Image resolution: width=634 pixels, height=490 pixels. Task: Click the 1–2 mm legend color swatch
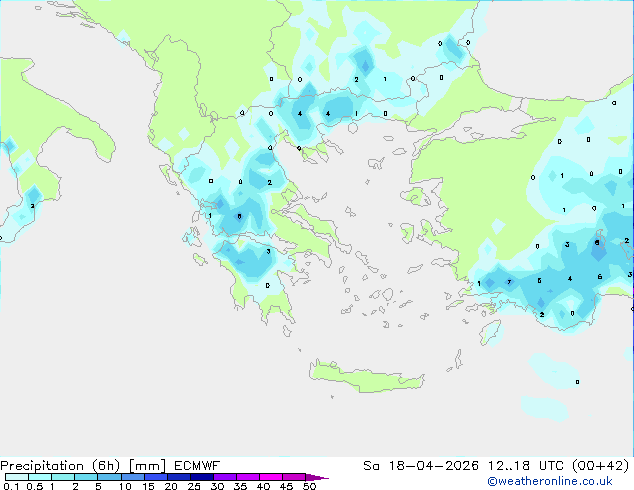click(x=63, y=477)
